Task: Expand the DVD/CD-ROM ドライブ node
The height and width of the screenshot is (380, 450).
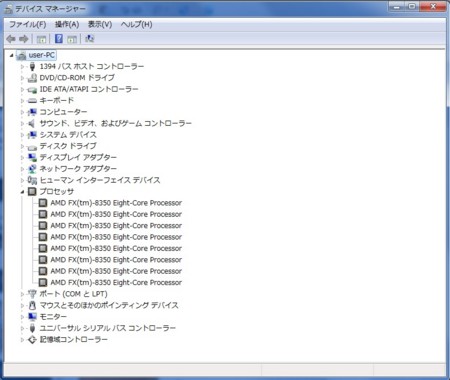Action: pos(22,78)
